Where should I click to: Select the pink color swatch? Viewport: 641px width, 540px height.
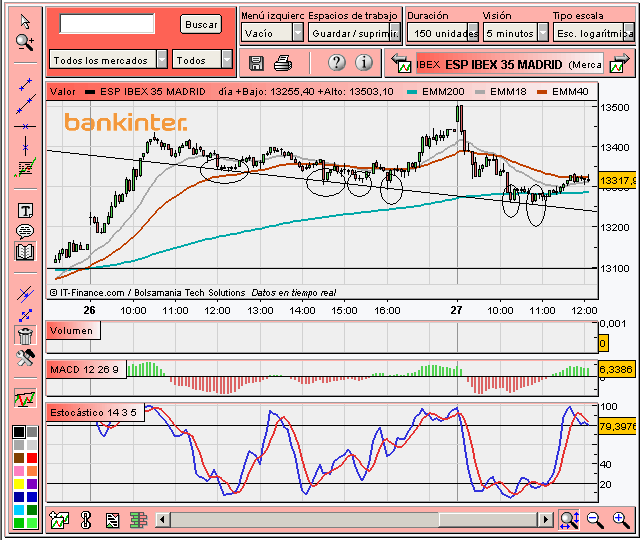[x=19, y=471]
